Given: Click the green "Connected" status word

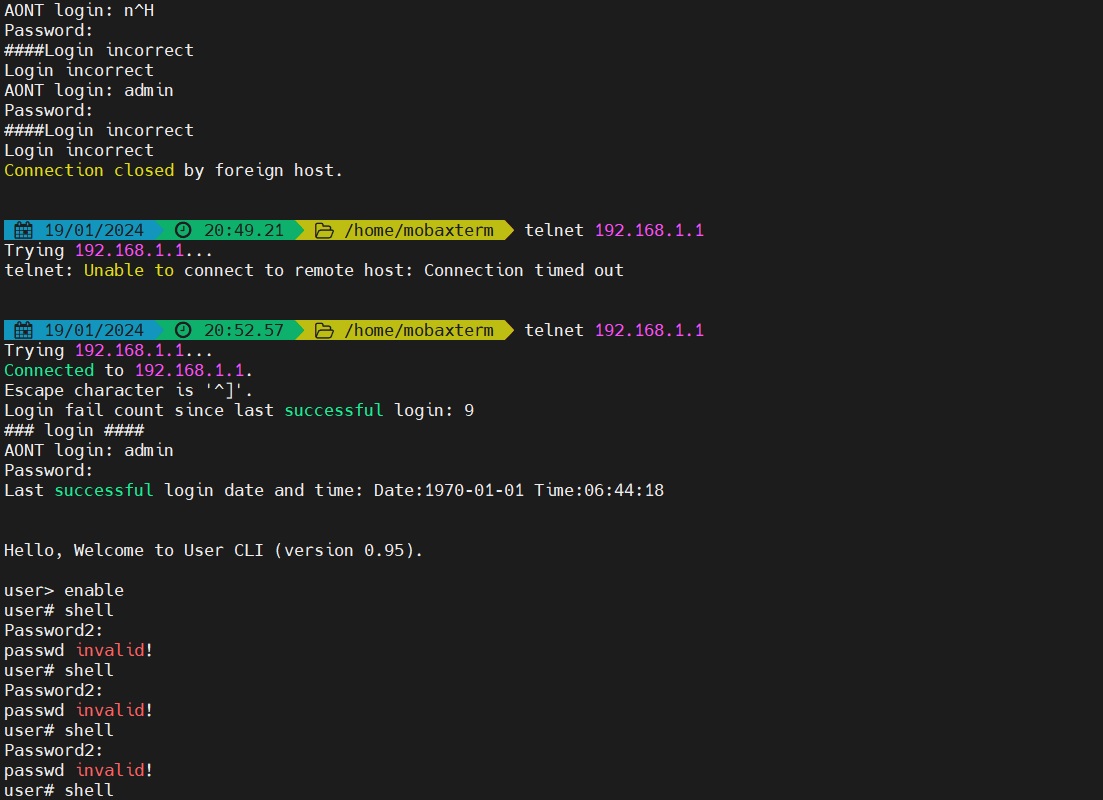Looking at the screenshot, I should tap(49, 370).
